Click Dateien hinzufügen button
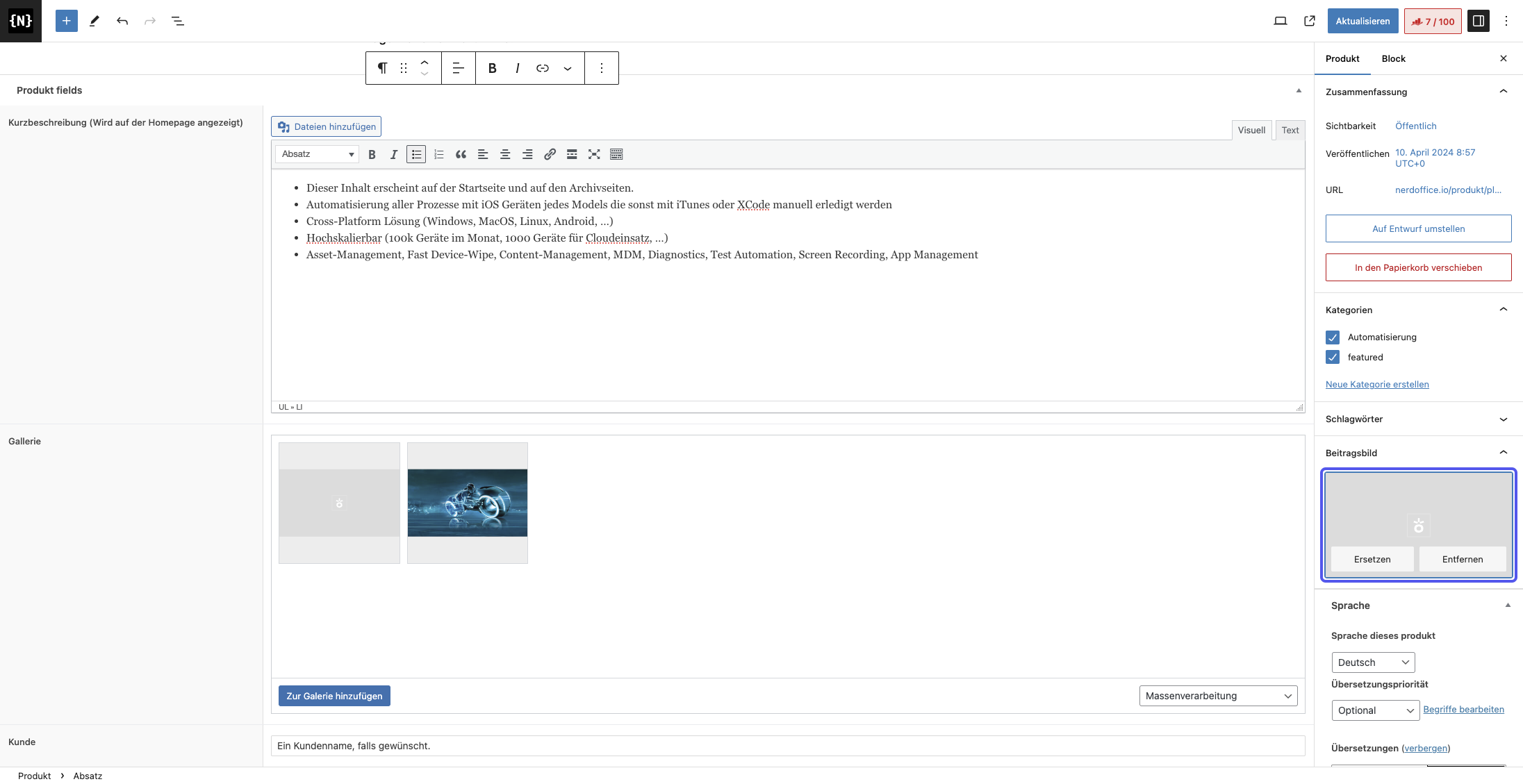 click(x=327, y=126)
